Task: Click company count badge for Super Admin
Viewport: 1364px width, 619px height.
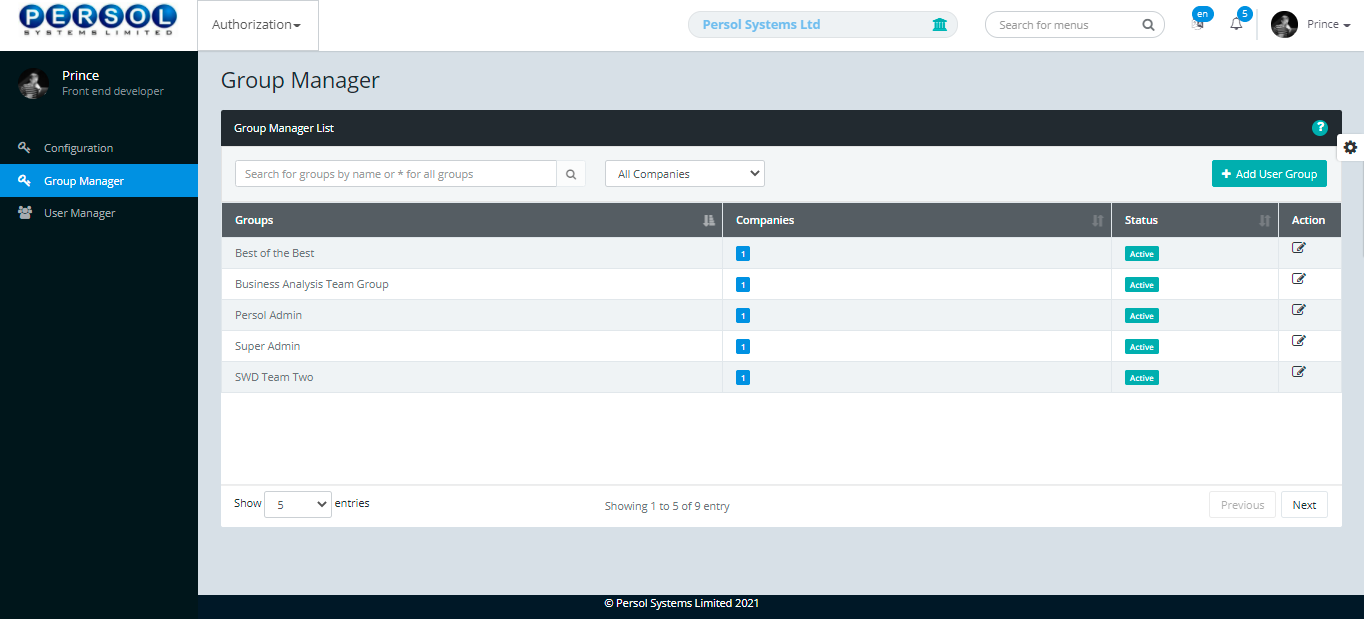Action: 742,347
